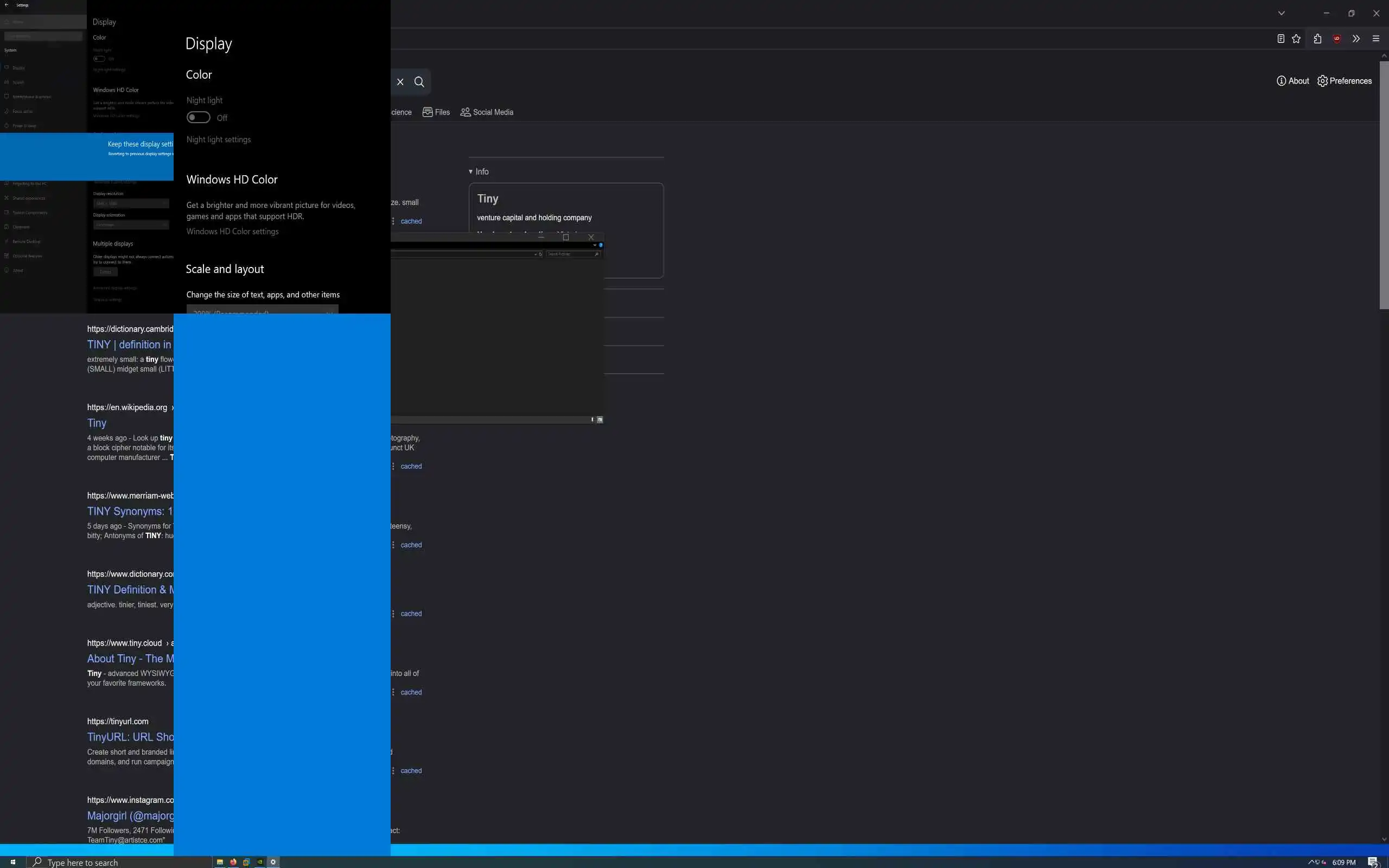Open Windows HD Color settings link
This screenshot has width=1389, height=868.
coord(232,231)
